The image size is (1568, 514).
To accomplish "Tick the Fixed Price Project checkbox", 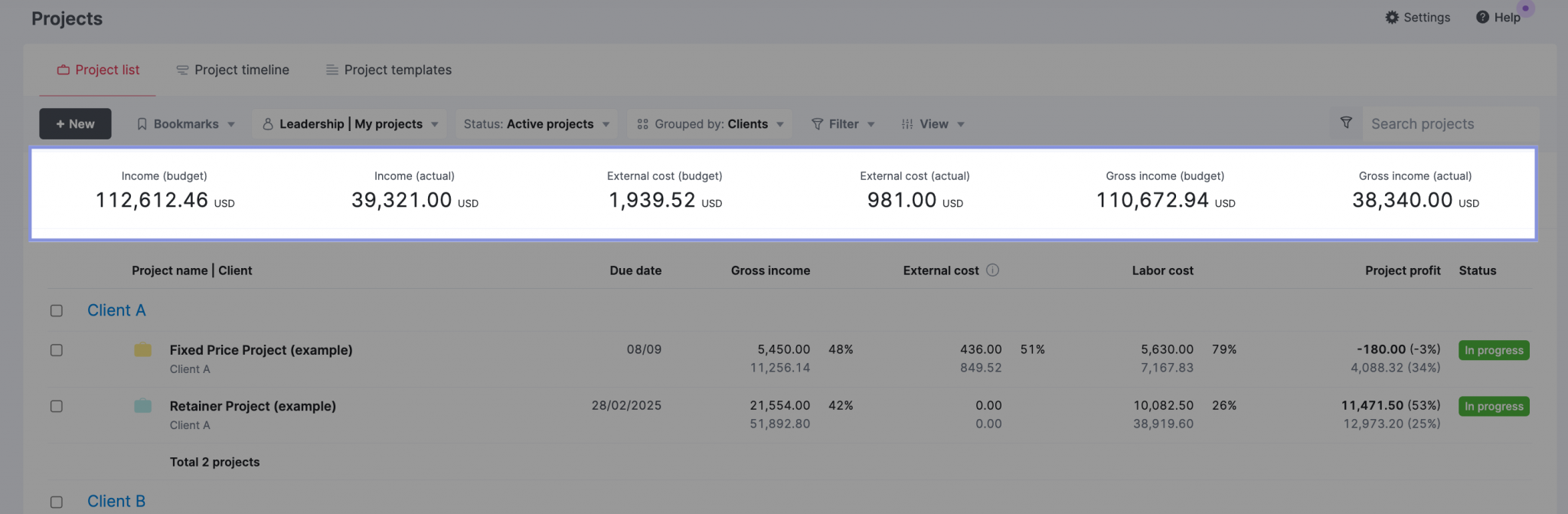I will pos(57,350).
